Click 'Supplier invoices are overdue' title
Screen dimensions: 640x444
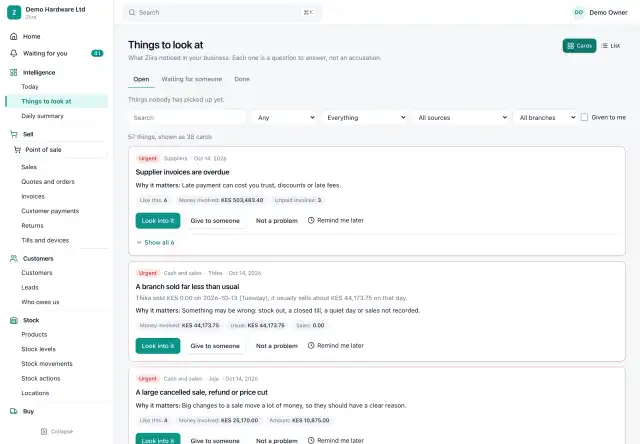pyautogui.click(x=182, y=172)
